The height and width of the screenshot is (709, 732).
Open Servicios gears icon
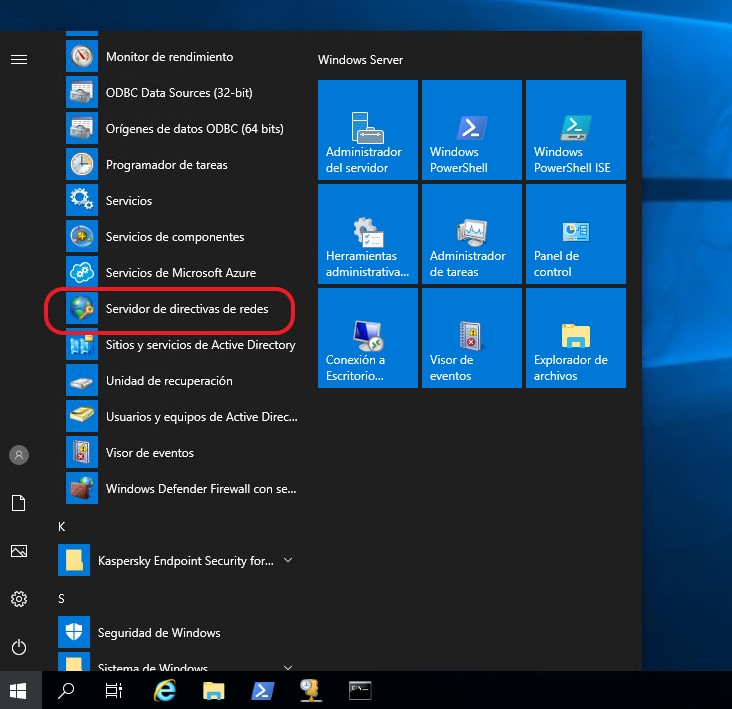[x=82, y=200]
